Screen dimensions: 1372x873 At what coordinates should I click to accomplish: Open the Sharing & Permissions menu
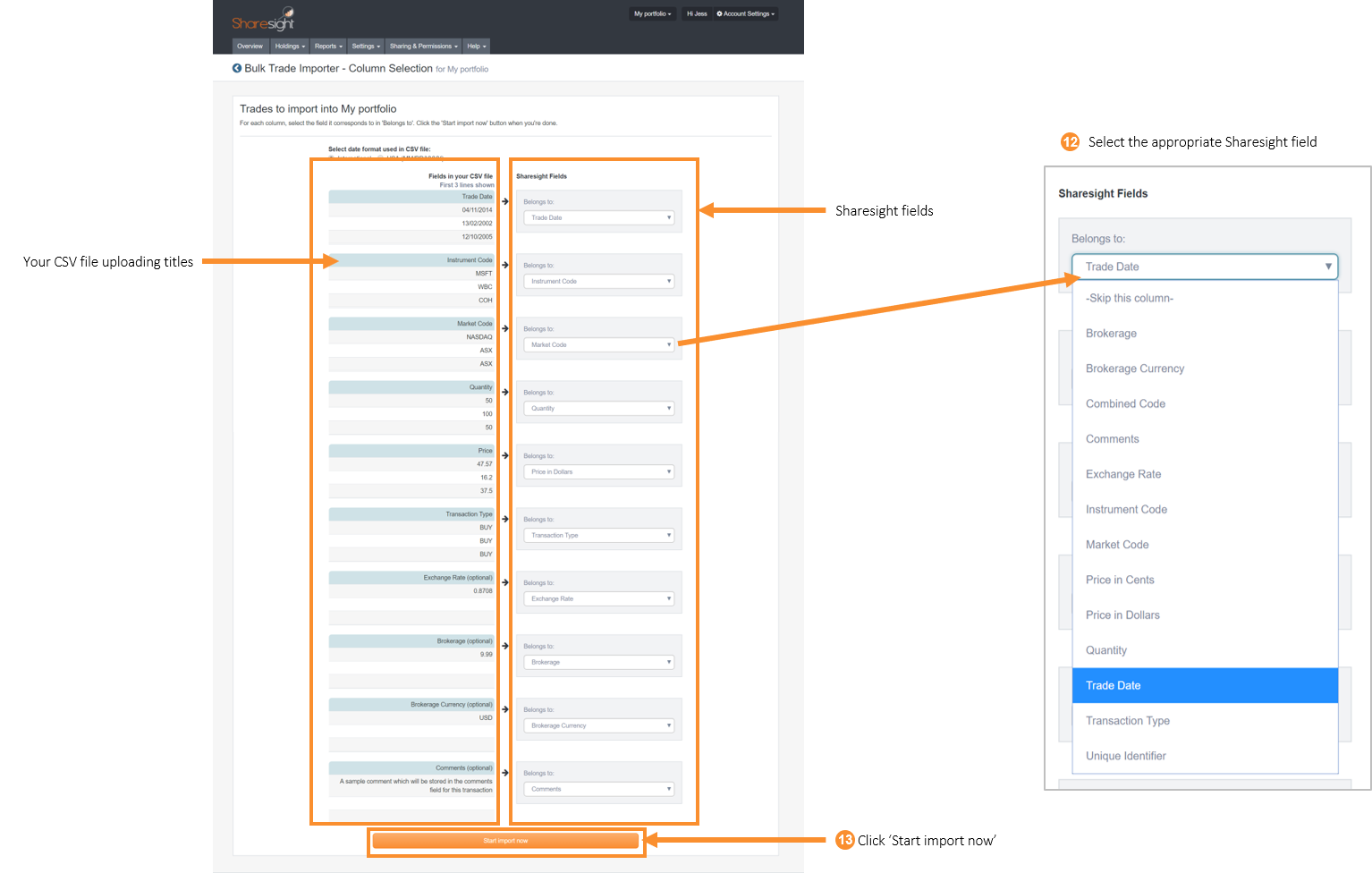tap(424, 47)
